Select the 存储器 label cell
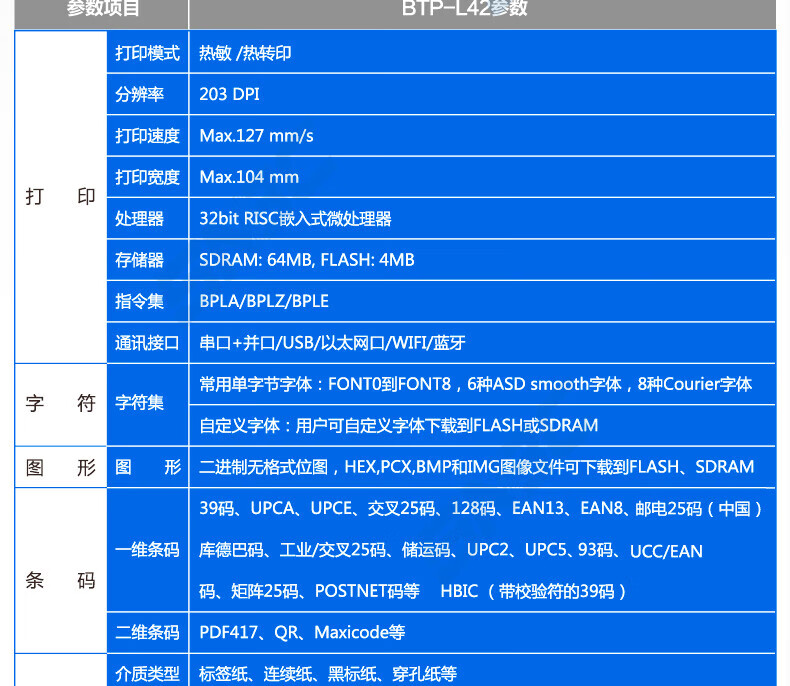The image size is (790, 686). tap(140, 260)
